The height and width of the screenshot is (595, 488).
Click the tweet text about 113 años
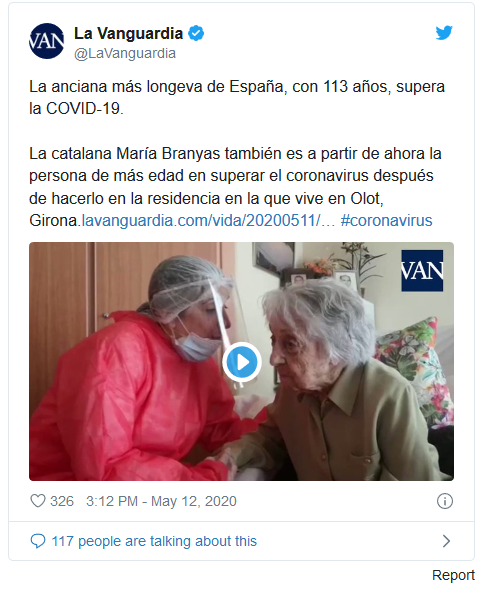pos(237,98)
